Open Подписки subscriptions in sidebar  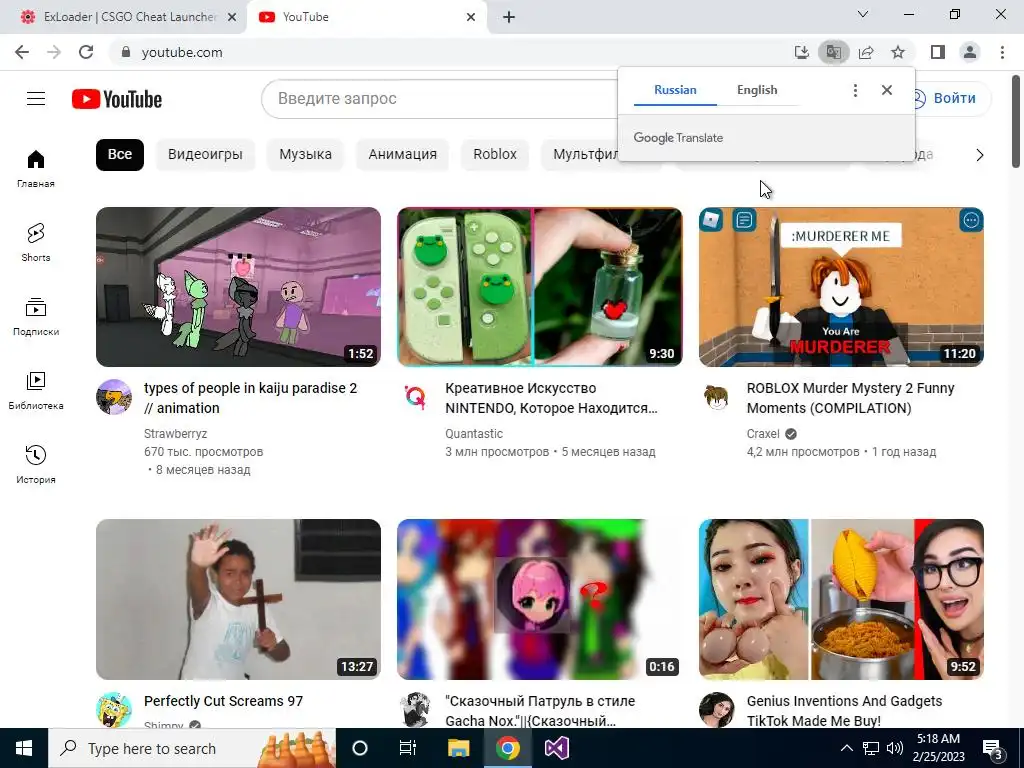pos(36,317)
